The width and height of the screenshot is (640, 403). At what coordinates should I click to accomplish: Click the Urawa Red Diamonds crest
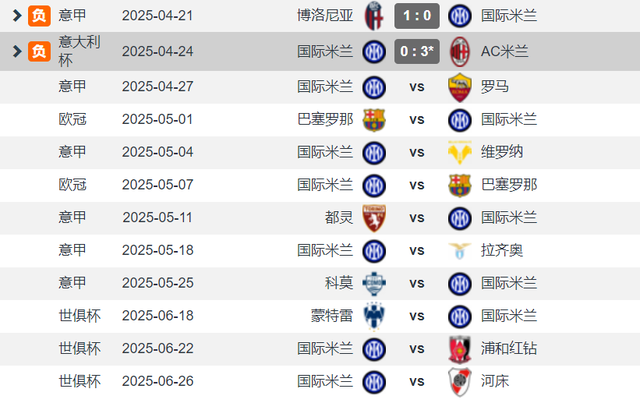coord(460,349)
